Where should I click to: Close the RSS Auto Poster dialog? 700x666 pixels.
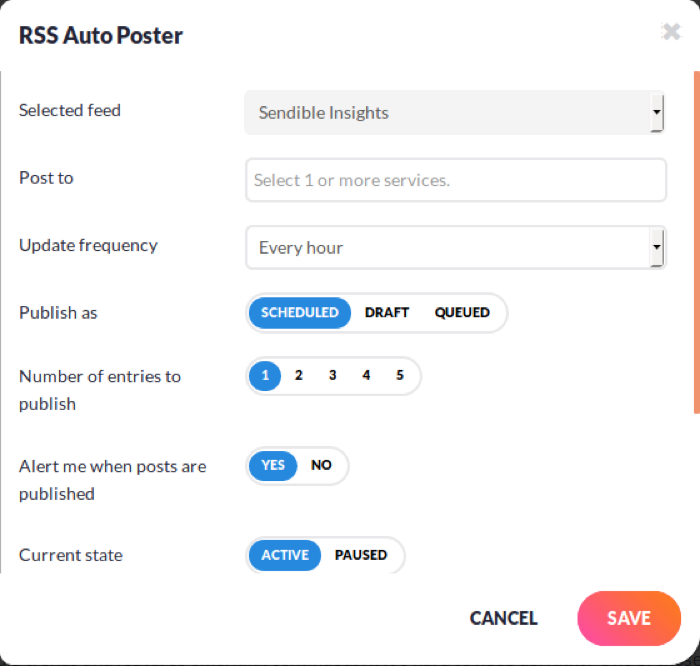tap(671, 32)
